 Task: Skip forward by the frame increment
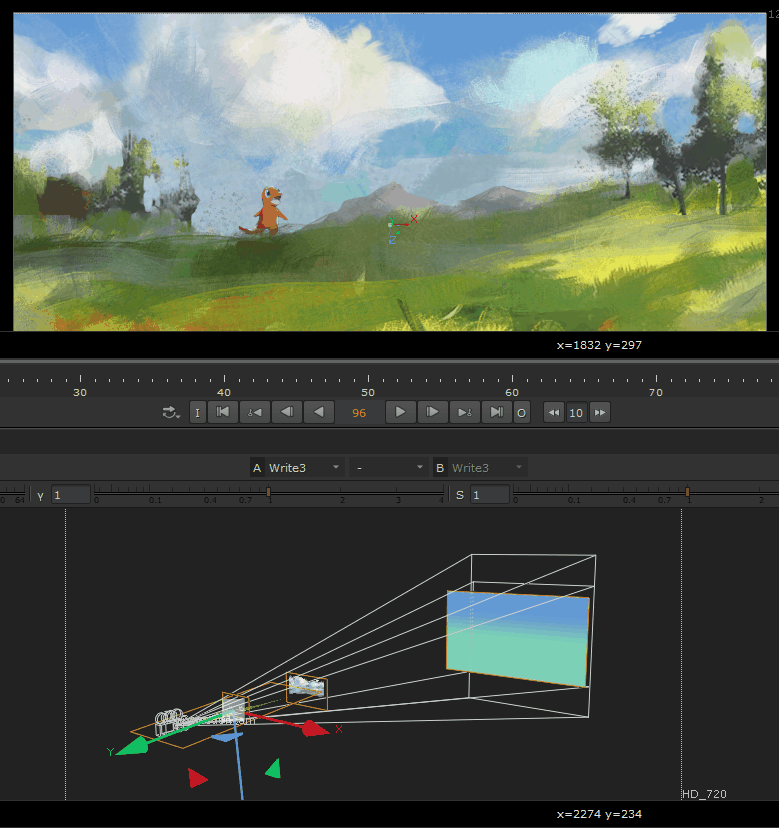(600, 412)
